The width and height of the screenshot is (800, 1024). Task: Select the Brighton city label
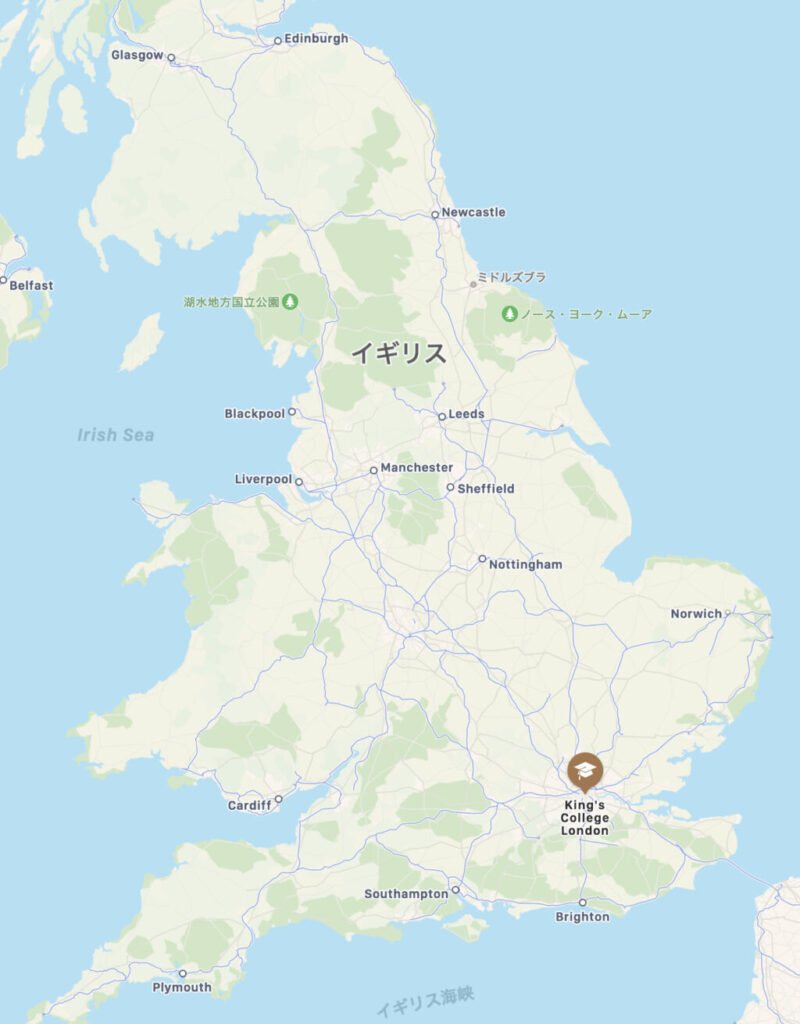click(583, 917)
